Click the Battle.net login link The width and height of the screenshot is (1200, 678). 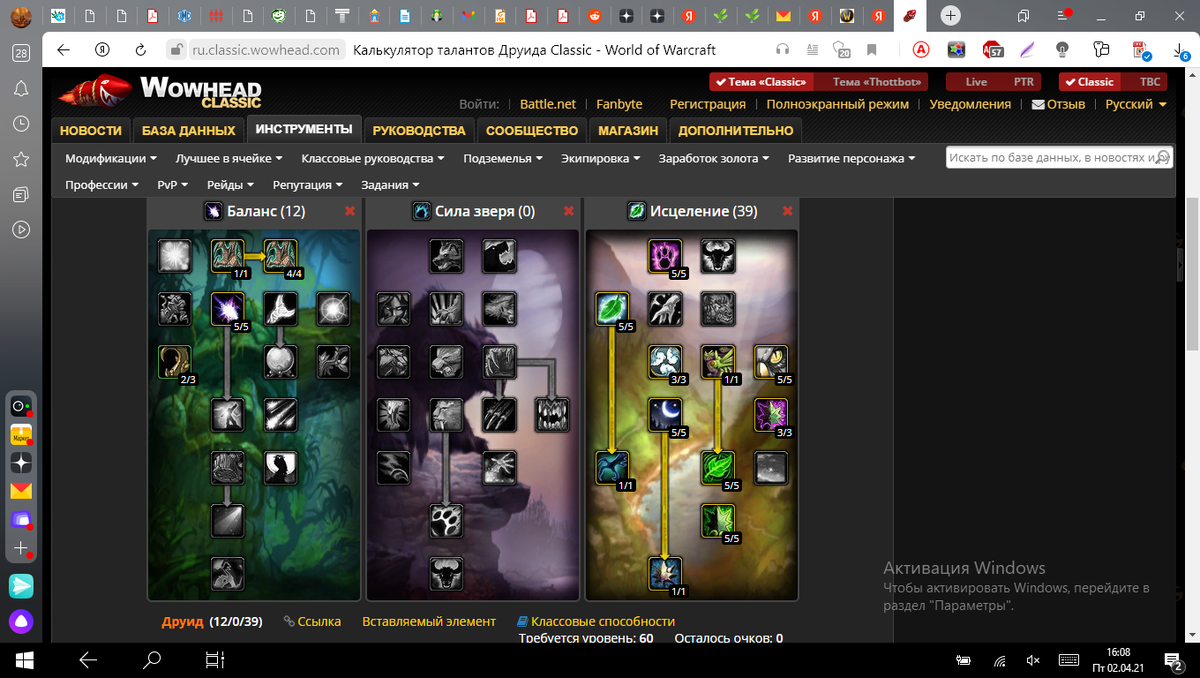tap(548, 104)
